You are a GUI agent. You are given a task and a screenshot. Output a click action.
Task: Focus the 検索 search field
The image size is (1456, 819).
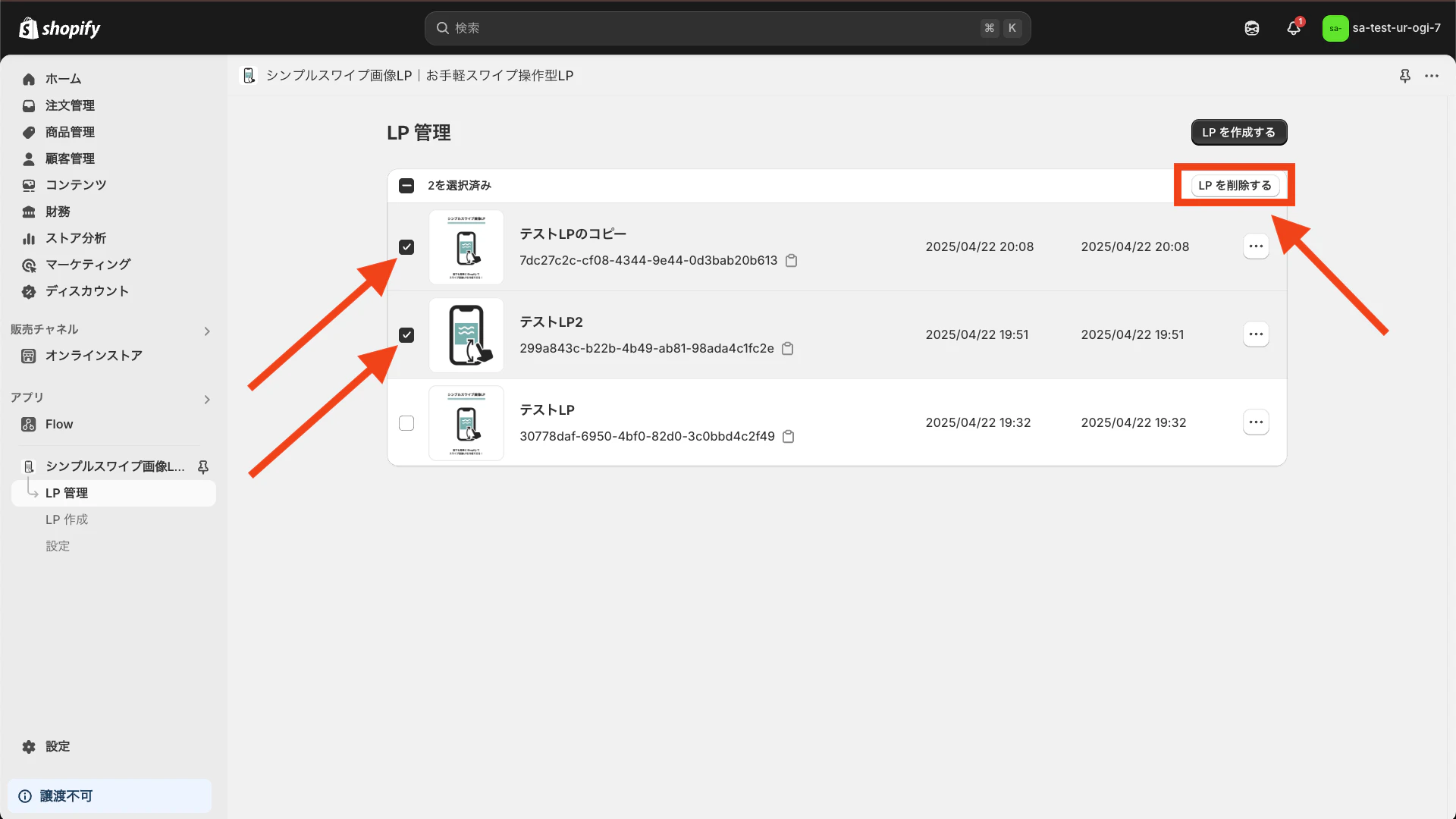[727, 28]
